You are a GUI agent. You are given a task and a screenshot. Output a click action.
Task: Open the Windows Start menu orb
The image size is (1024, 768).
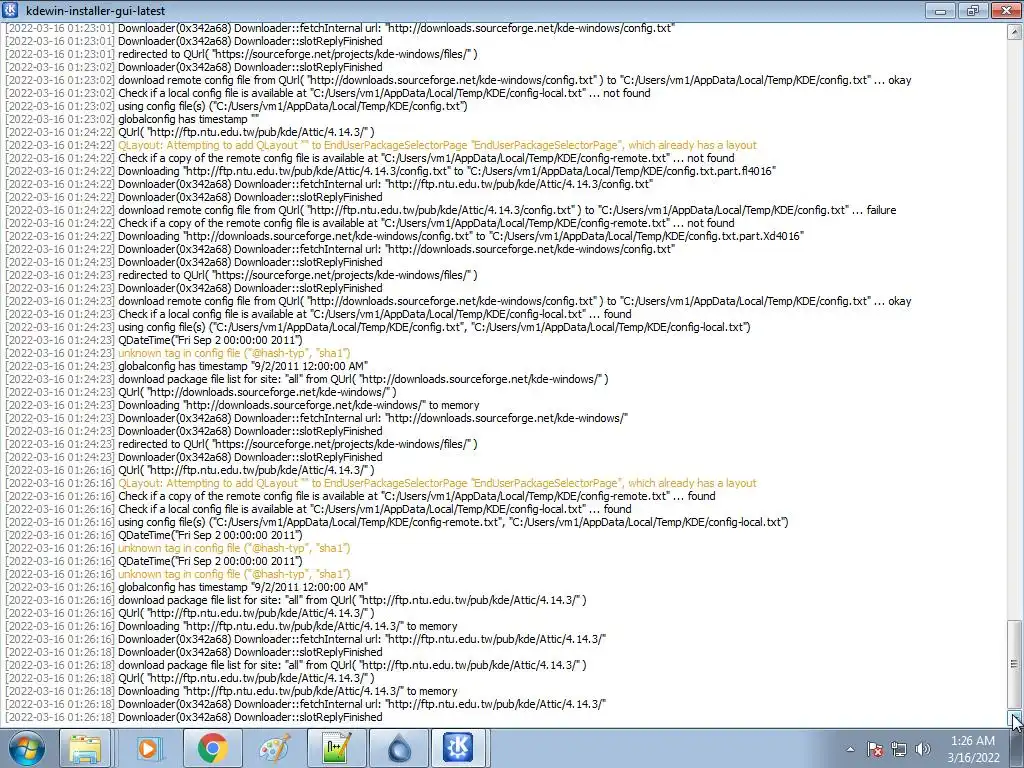click(27, 748)
